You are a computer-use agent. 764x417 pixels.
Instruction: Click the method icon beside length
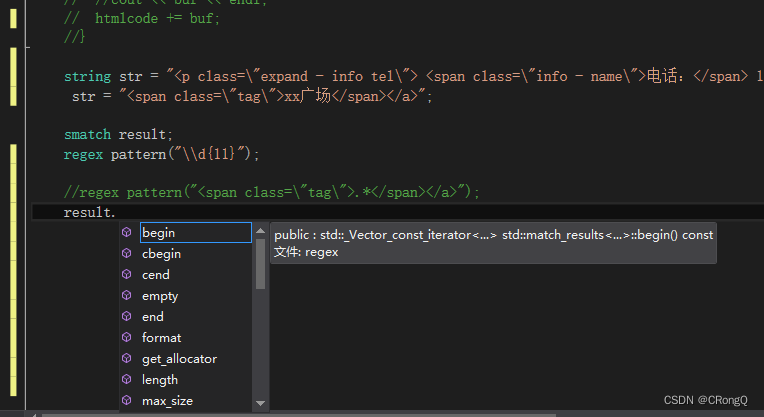pyautogui.click(x=127, y=379)
